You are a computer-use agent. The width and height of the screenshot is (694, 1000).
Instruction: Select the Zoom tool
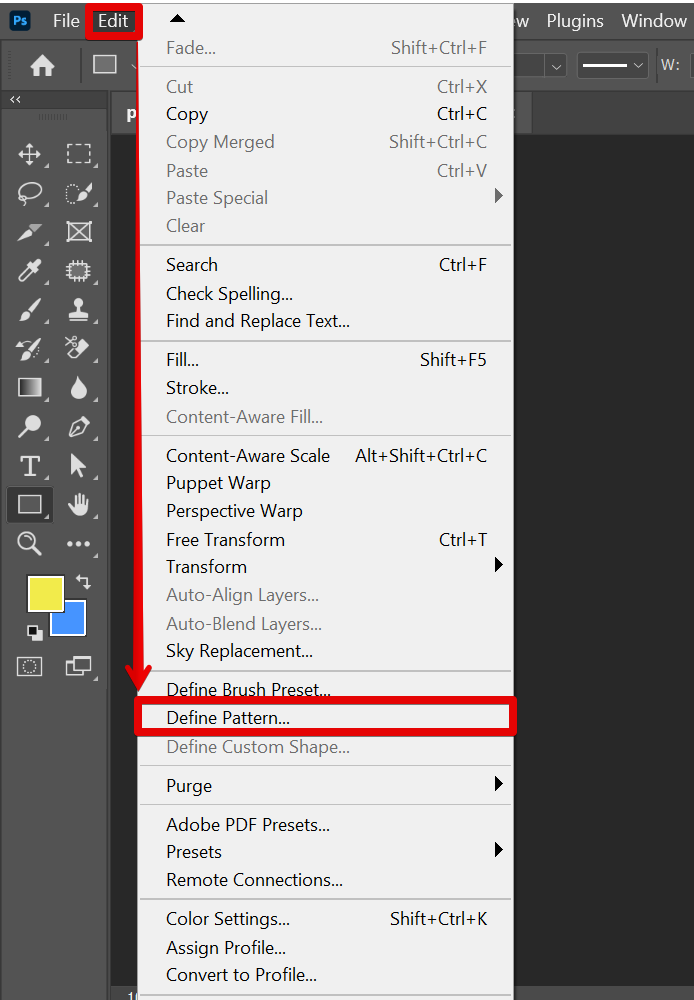click(x=29, y=544)
